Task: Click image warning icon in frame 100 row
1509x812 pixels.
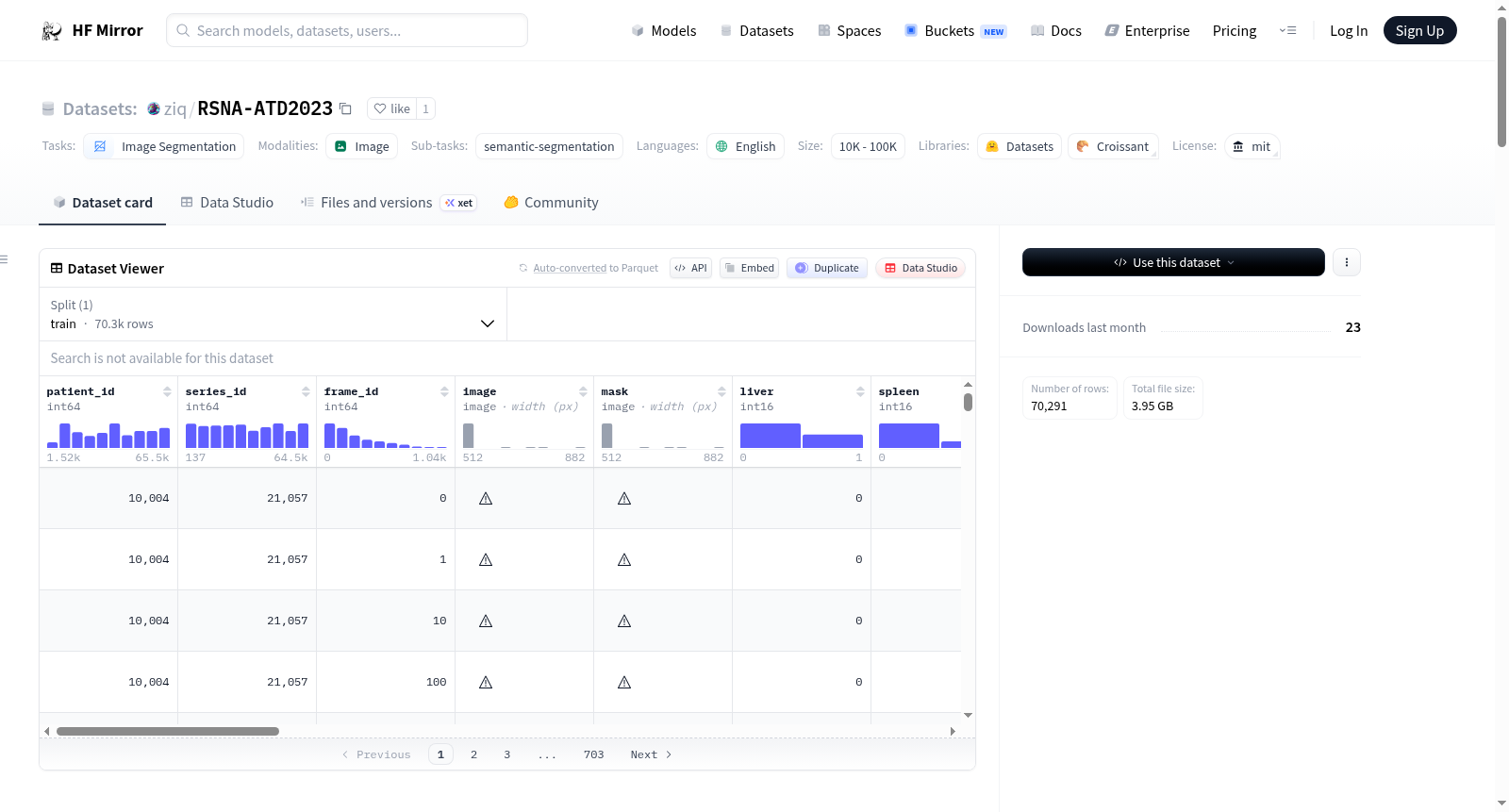Action: [486, 683]
